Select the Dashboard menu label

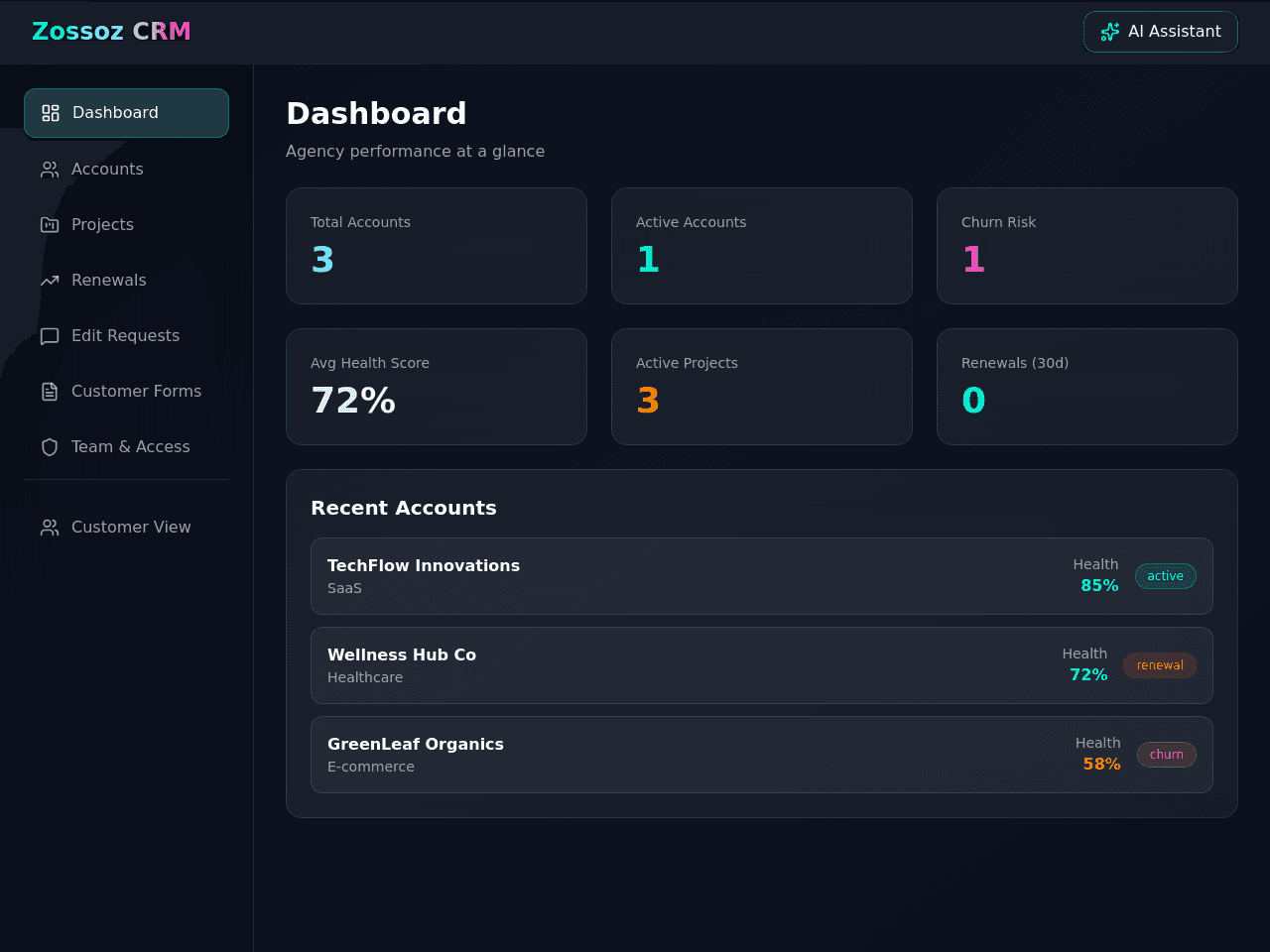tap(115, 113)
